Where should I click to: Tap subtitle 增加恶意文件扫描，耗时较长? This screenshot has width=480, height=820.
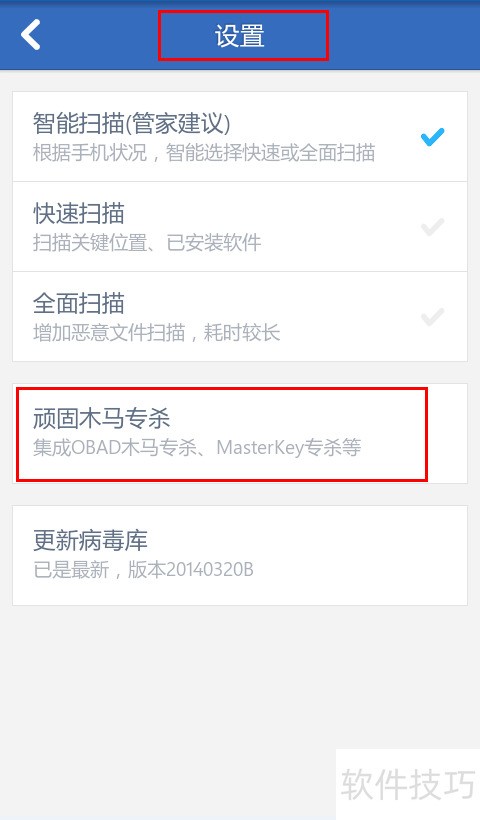(157, 333)
